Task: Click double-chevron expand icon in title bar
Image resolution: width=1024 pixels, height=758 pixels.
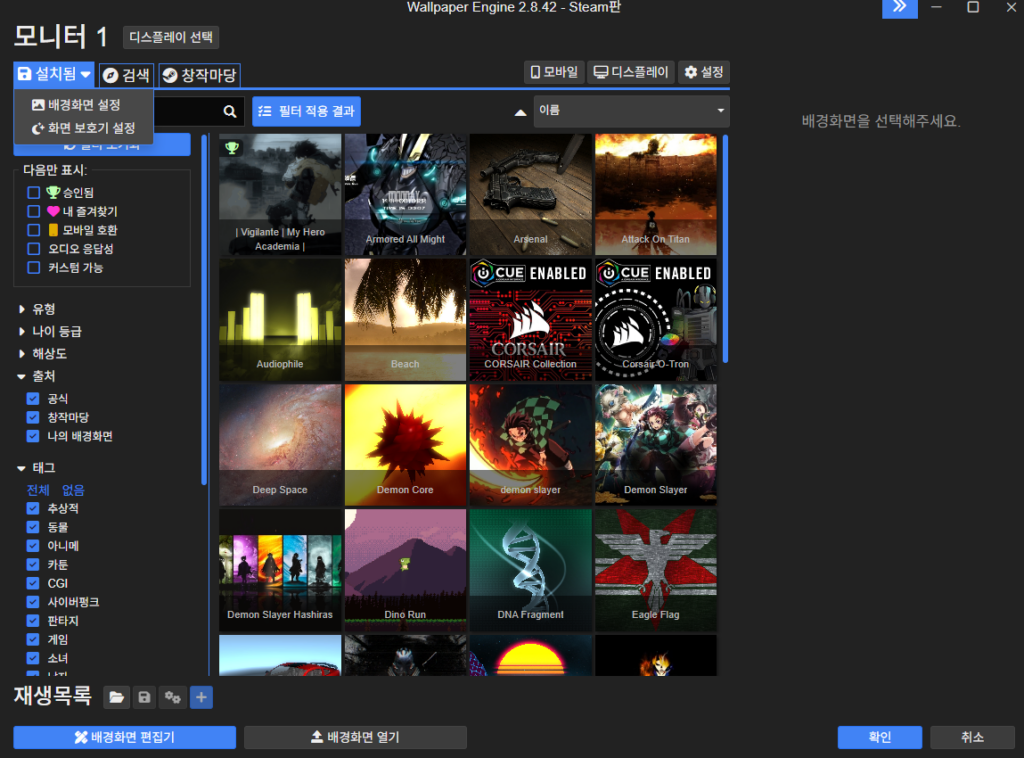Action: coord(899,8)
